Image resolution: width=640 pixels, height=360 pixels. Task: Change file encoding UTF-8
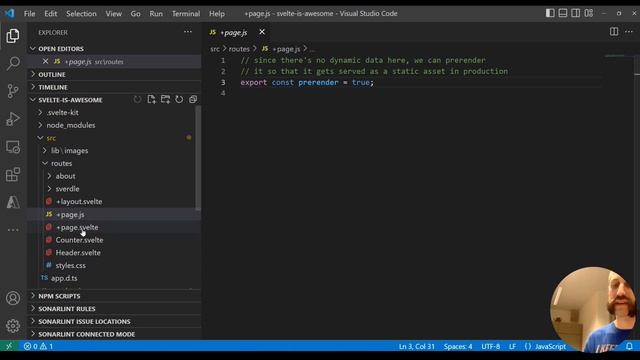click(x=491, y=347)
